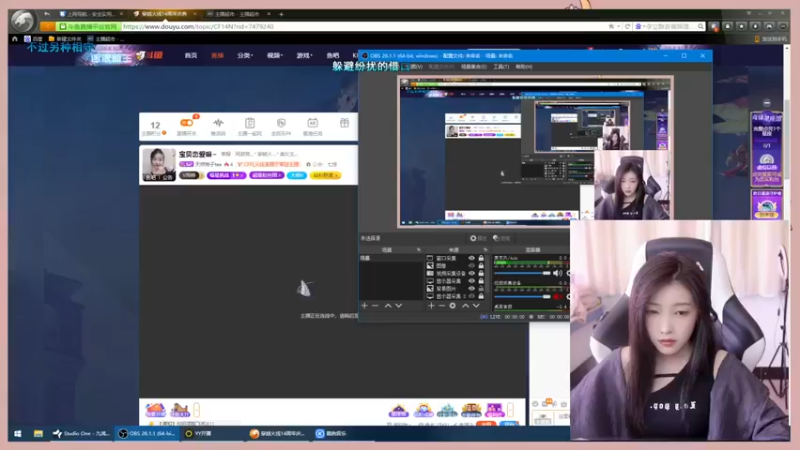Toggle visibility of 显示器采集 source
The height and width of the screenshot is (450, 800).
coord(471,281)
